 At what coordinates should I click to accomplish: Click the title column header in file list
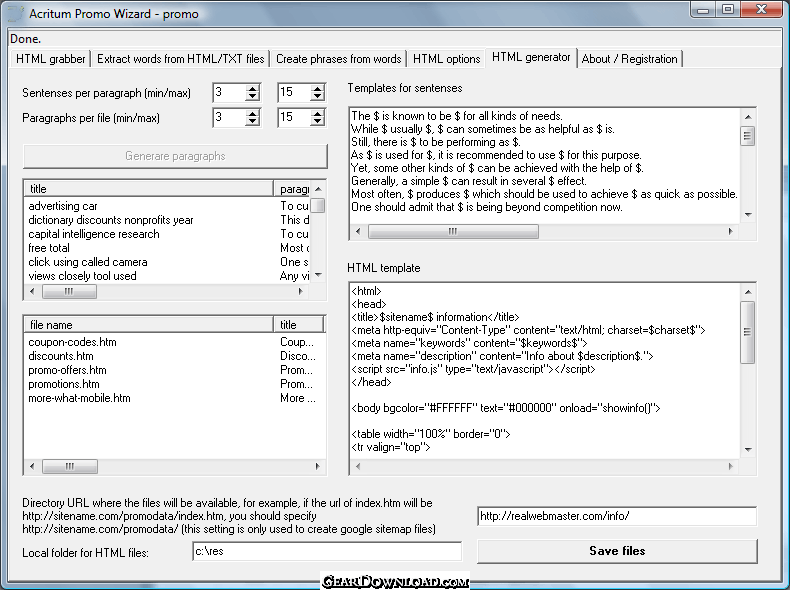(298, 325)
